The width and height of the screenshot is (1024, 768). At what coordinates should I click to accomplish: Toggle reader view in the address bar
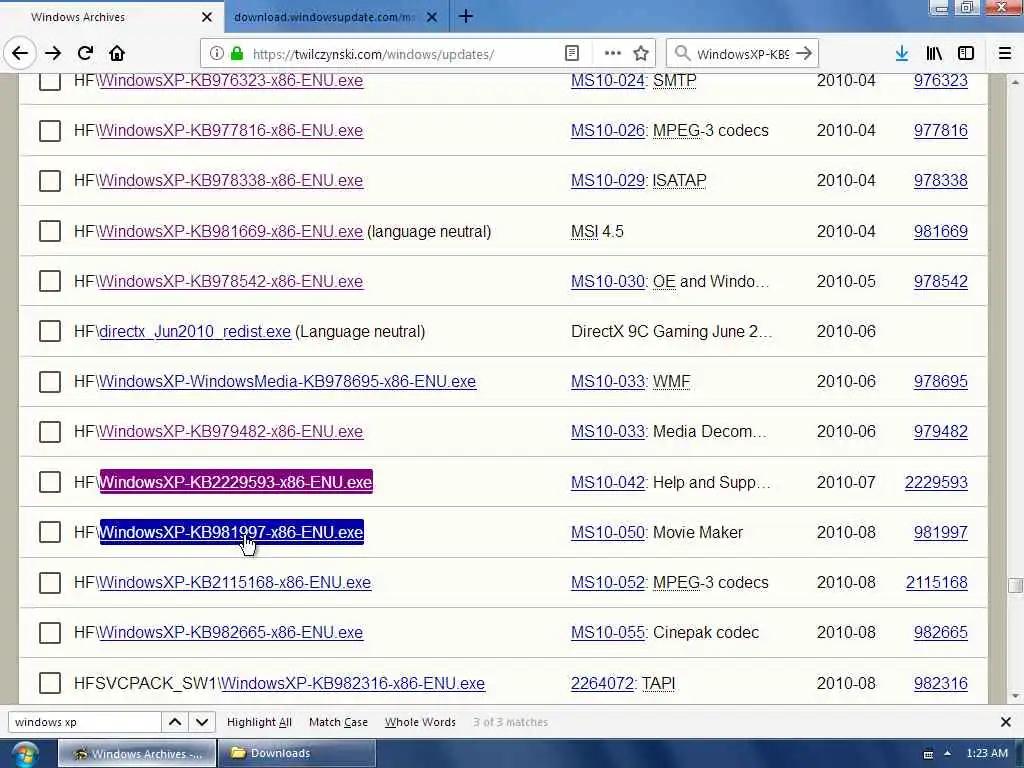571,54
